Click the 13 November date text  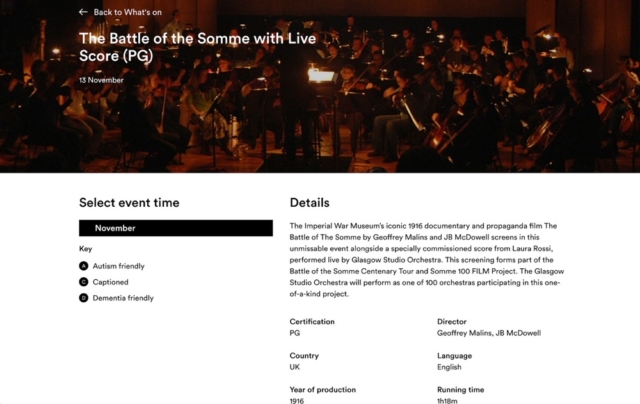(x=101, y=80)
